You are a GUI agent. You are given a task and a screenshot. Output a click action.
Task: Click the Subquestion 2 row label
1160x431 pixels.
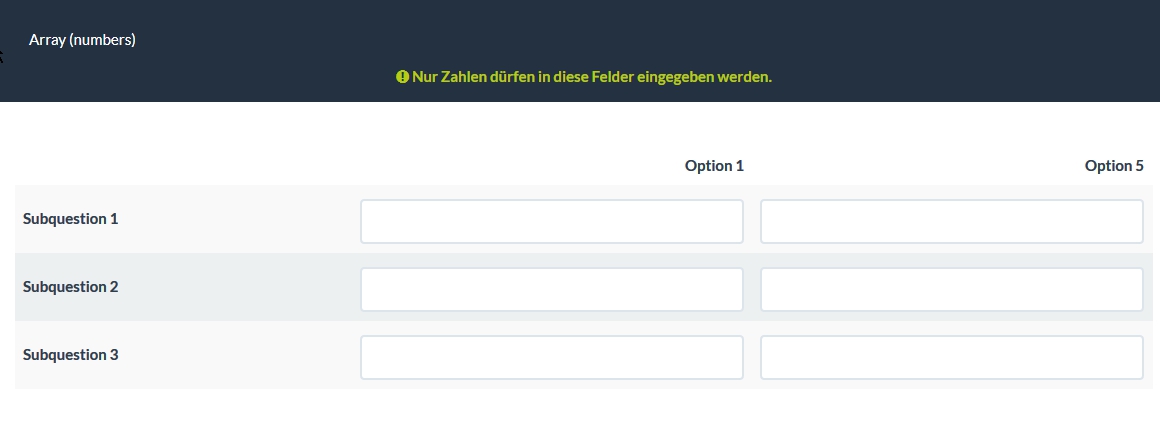(x=70, y=287)
